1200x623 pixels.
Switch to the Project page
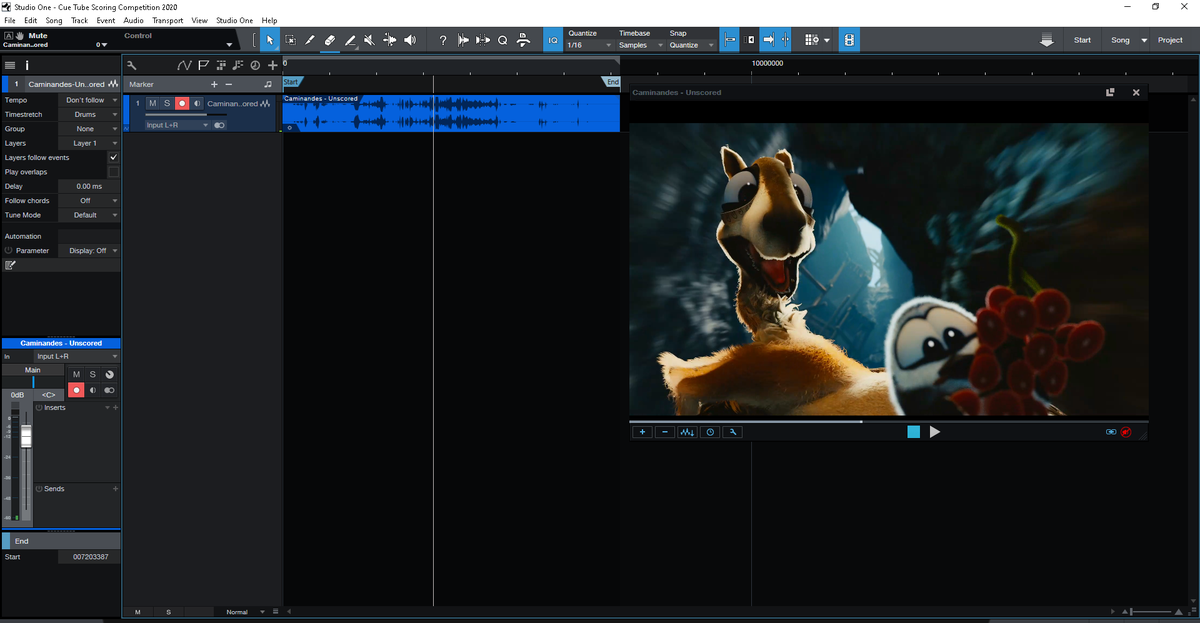click(x=1170, y=40)
